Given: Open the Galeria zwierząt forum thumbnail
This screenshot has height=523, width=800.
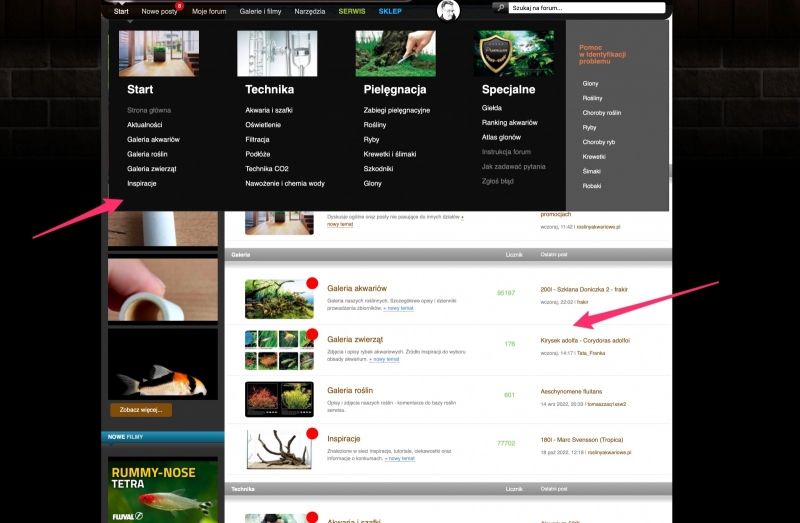Looking at the screenshot, I should pyautogui.click(x=279, y=350).
